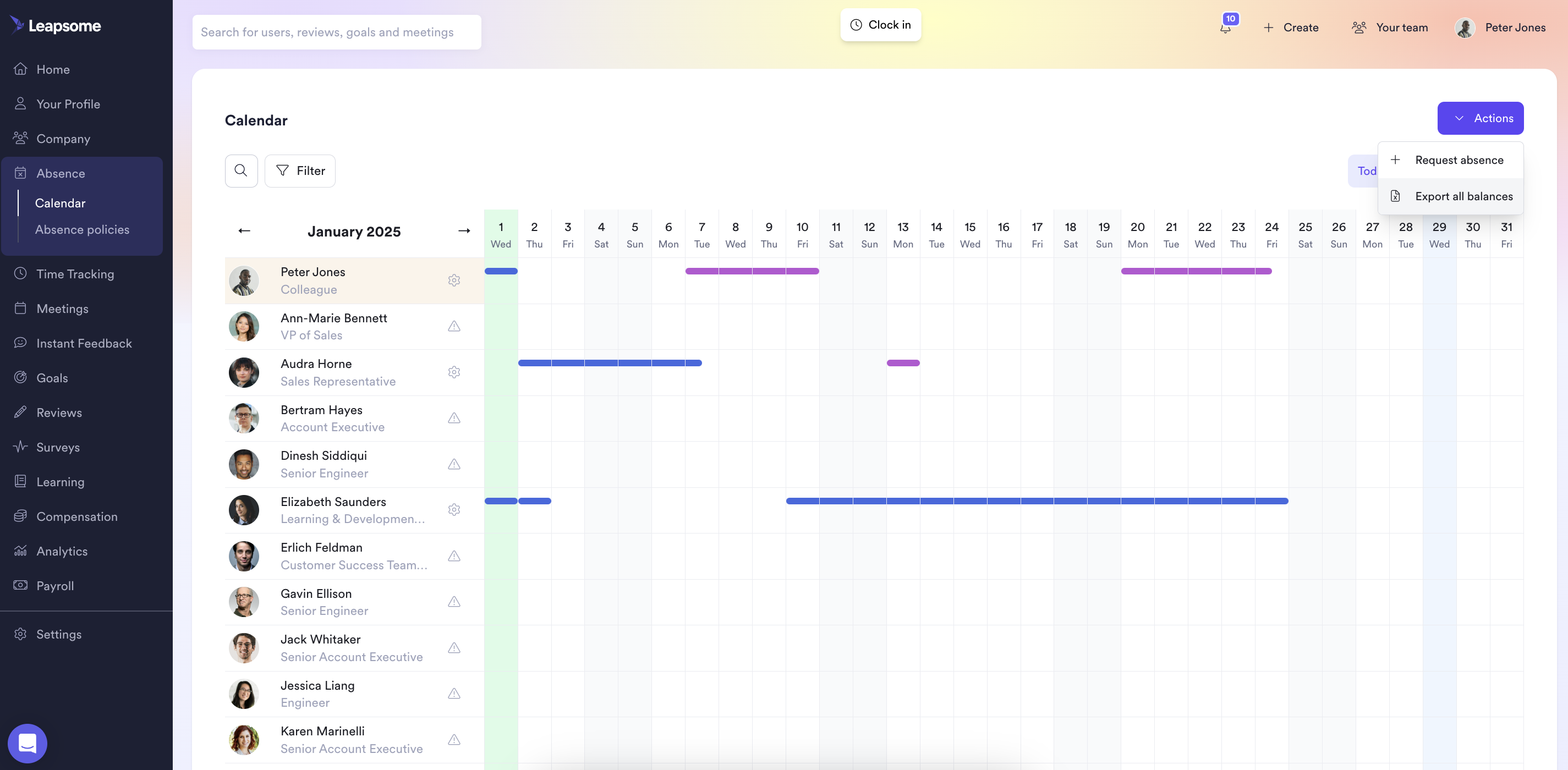Click the calendar search magnifier icon
This screenshot has width=1568, height=770.
(x=241, y=171)
